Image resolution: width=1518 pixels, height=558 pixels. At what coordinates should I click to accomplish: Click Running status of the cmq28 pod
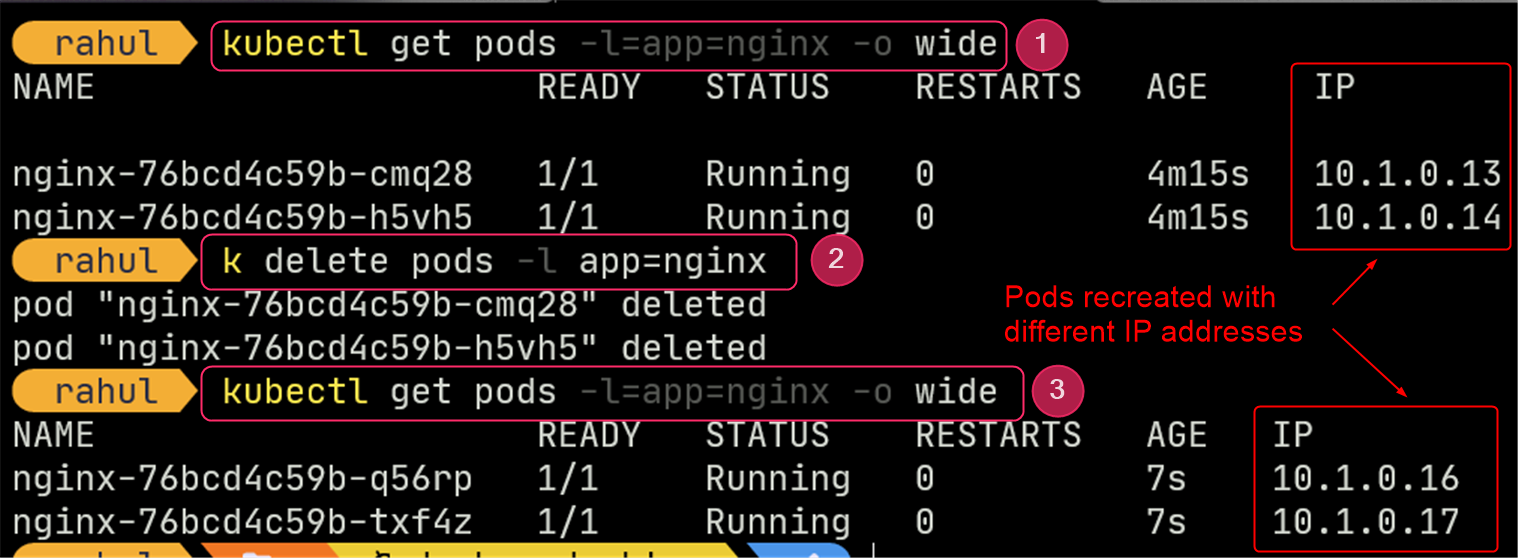(778, 176)
